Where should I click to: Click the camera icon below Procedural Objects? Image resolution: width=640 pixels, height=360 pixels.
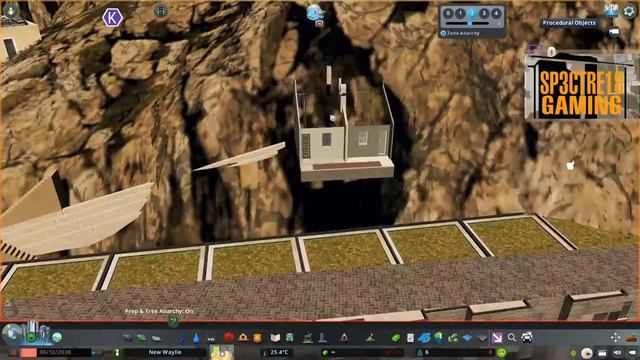[x=614, y=32]
